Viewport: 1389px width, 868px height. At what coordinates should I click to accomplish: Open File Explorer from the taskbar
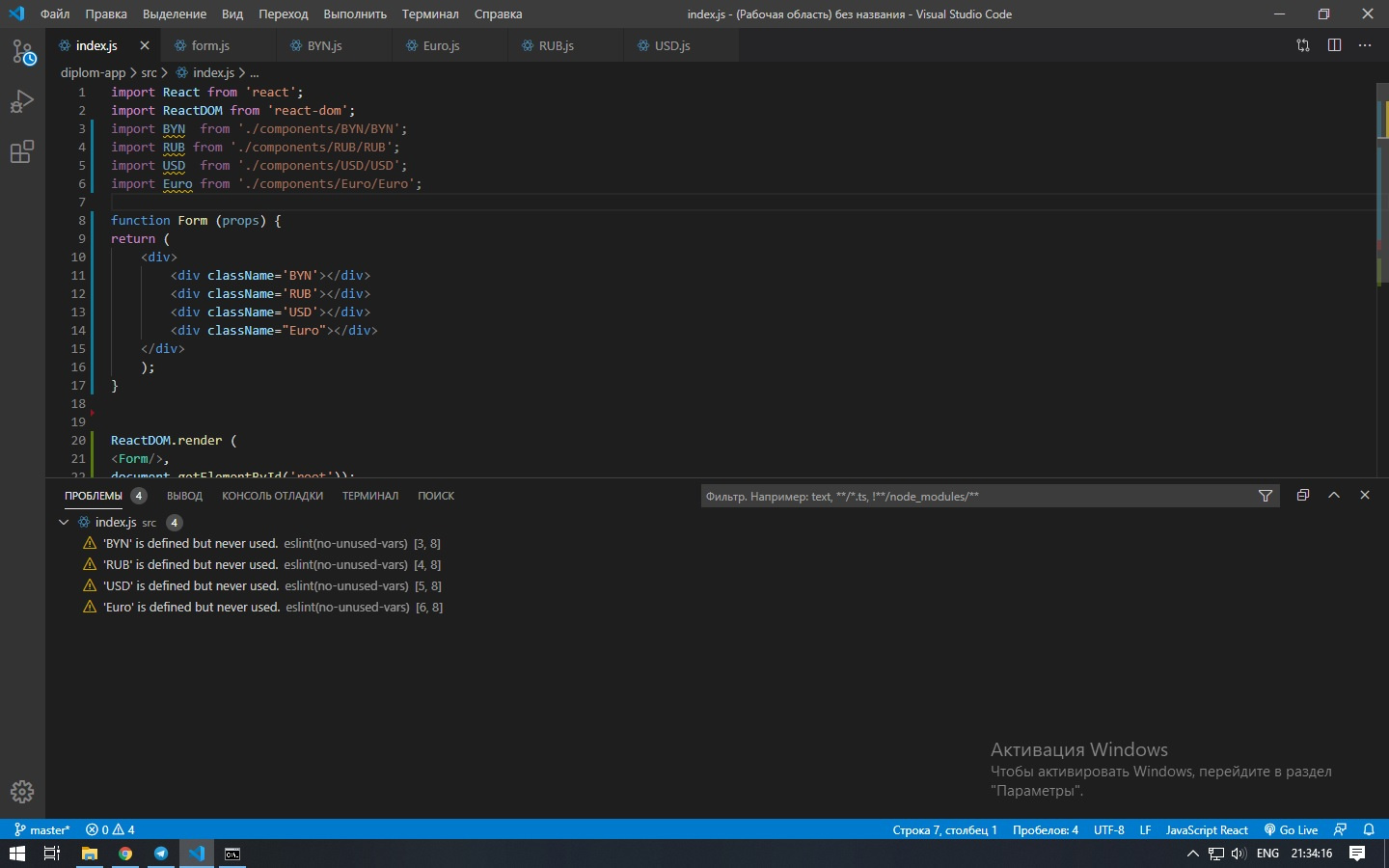click(90, 854)
